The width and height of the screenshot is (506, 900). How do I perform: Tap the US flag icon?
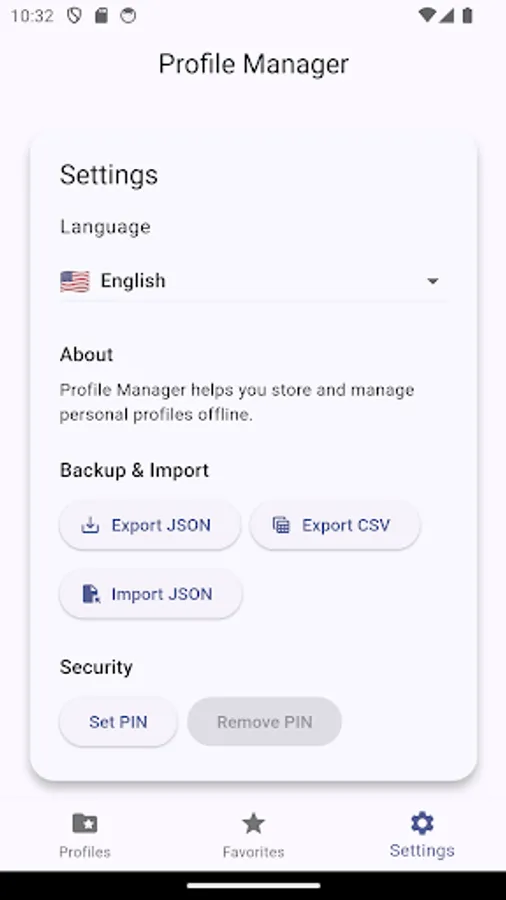pyautogui.click(x=75, y=281)
